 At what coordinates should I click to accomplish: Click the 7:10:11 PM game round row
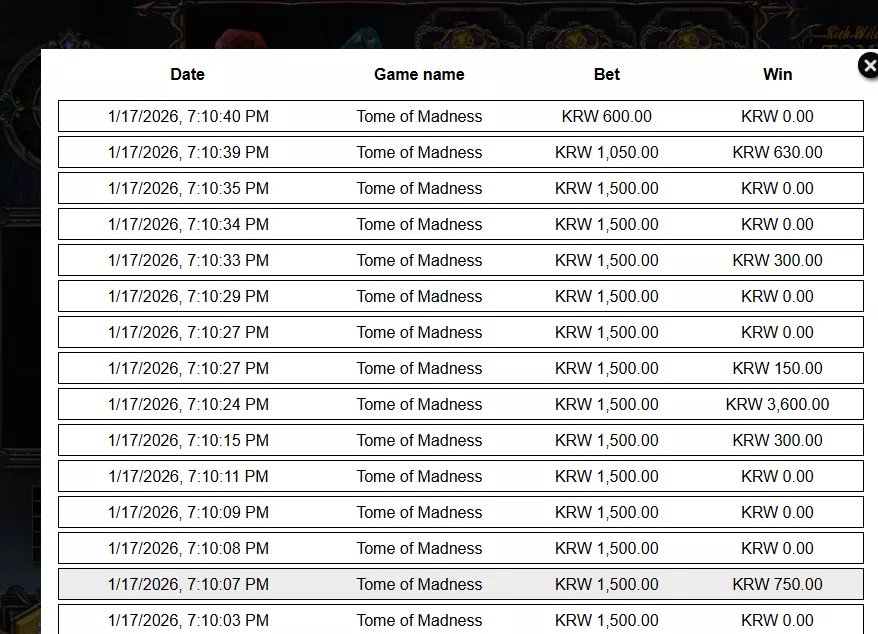[461, 476]
